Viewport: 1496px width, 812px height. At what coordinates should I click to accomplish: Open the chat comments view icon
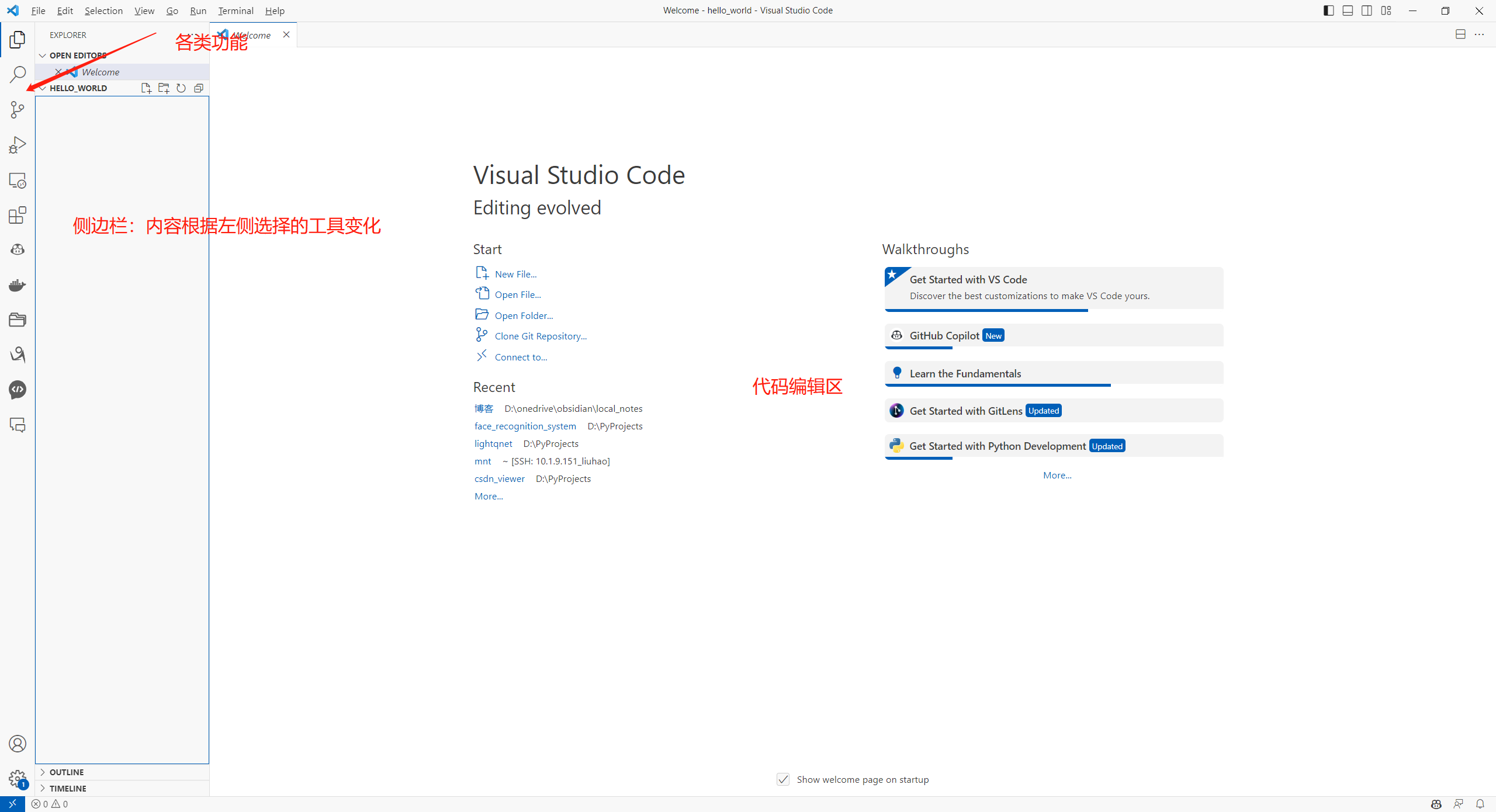(18, 425)
